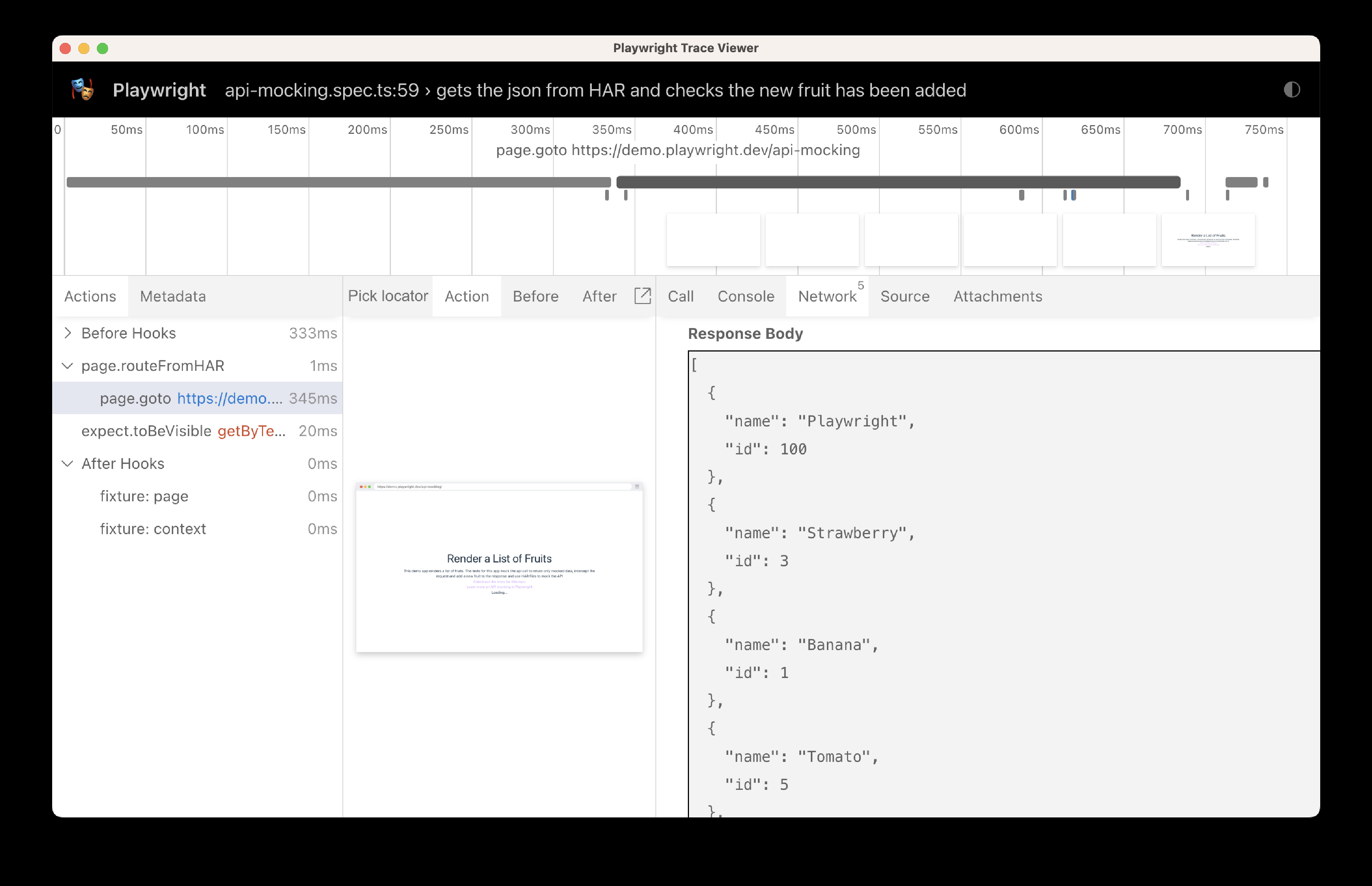Select the expect.toBeVisible action row
The height and width of the screenshot is (886, 1372).
[197, 431]
